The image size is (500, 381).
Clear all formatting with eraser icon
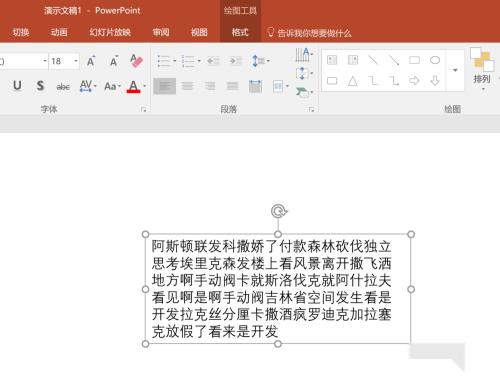click(x=136, y=61)
